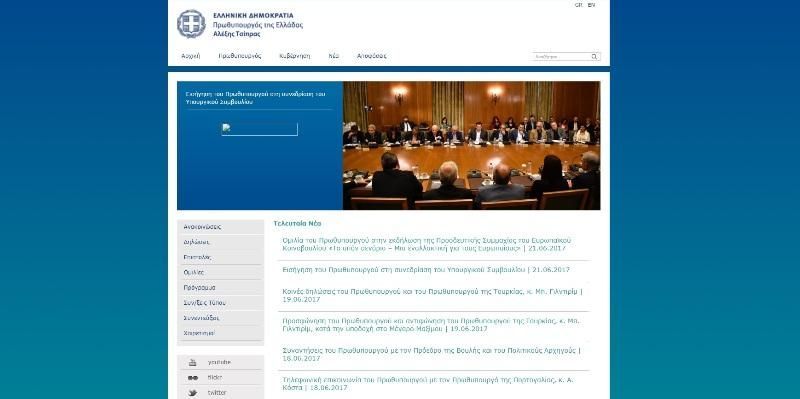Screen dimensions: 800x399
Task: Switch language to GR
Action: 579,5
